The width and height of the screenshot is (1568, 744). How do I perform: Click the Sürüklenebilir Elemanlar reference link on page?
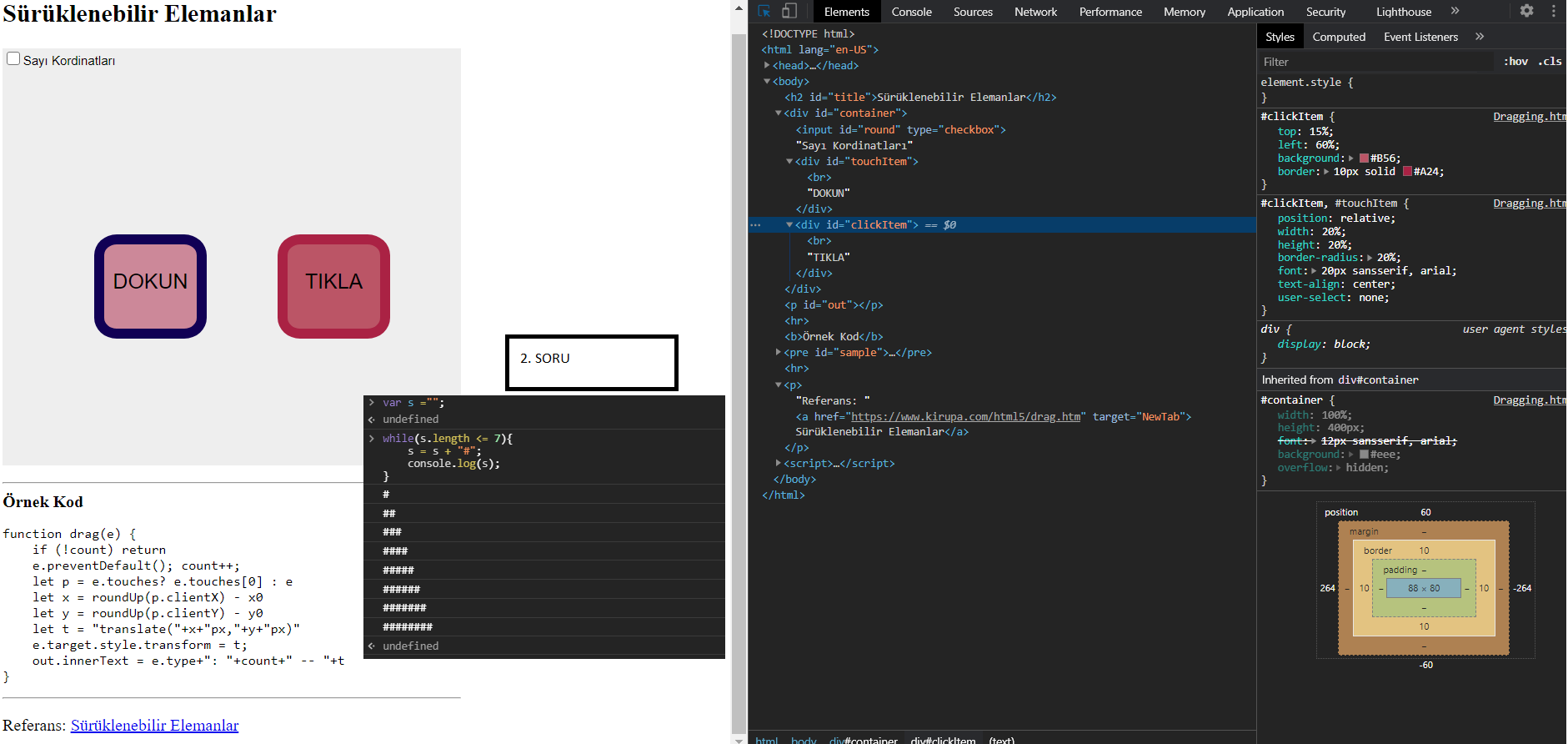pyautogui.click(x=154, y=726)
